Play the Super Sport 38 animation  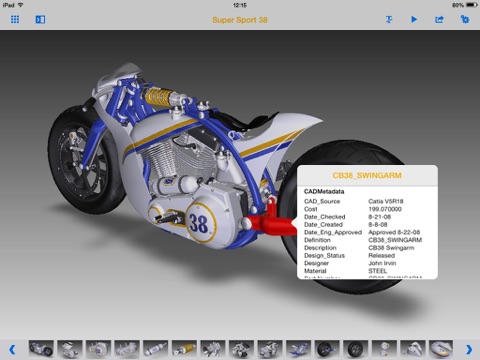coord(414,19)
